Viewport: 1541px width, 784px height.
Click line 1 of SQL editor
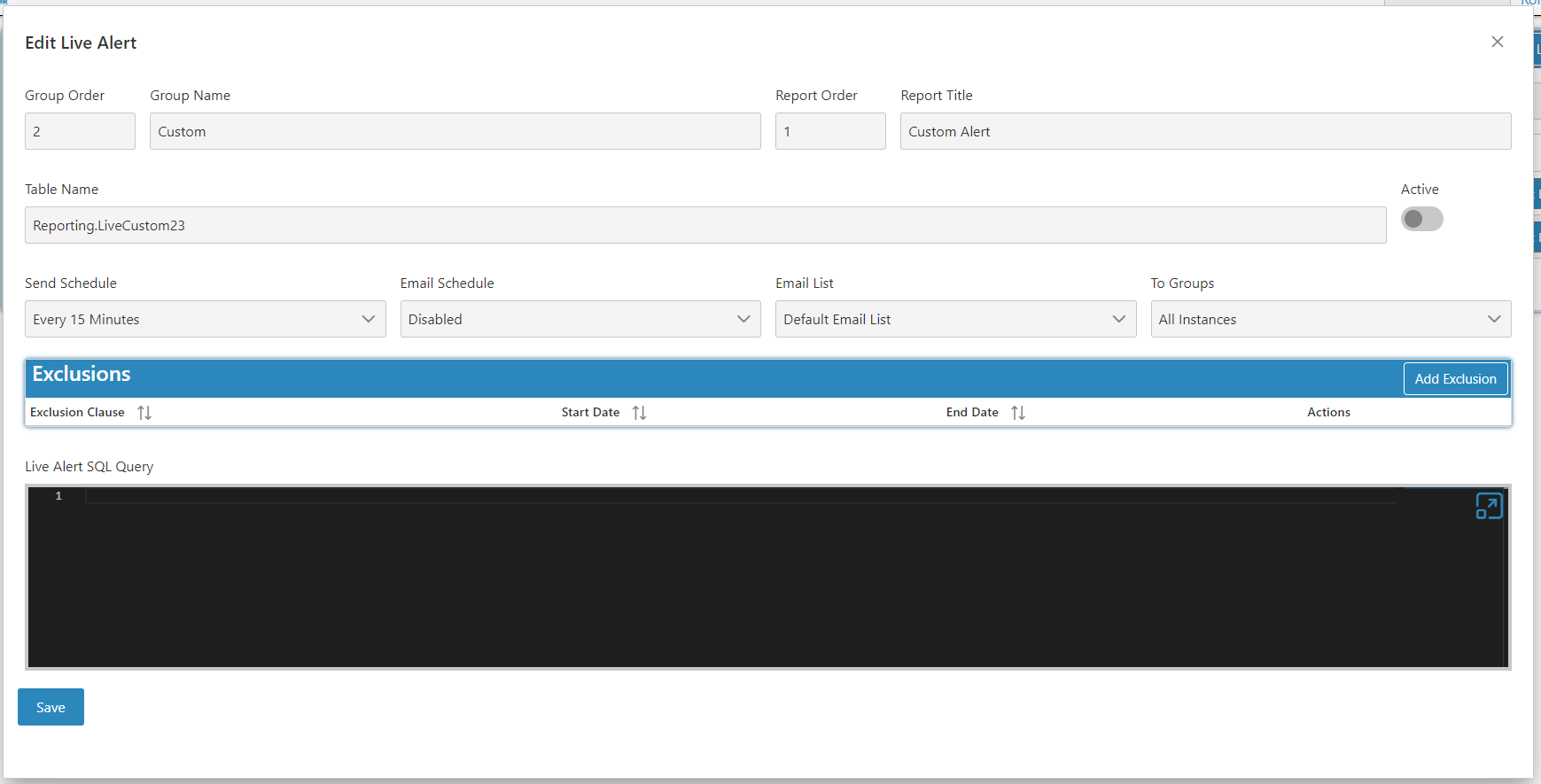click(741, 496)
